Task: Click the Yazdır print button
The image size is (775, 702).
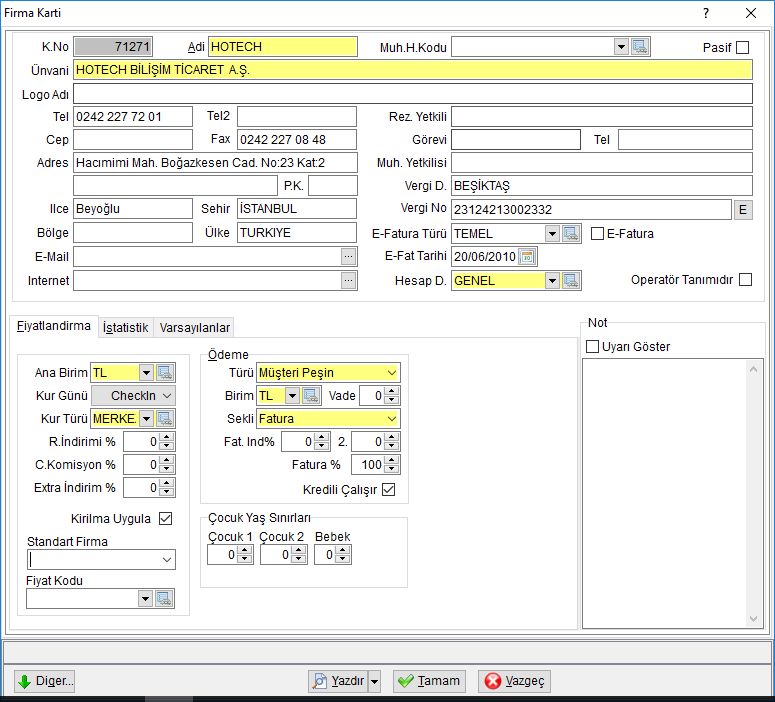Action: point(339,681)
